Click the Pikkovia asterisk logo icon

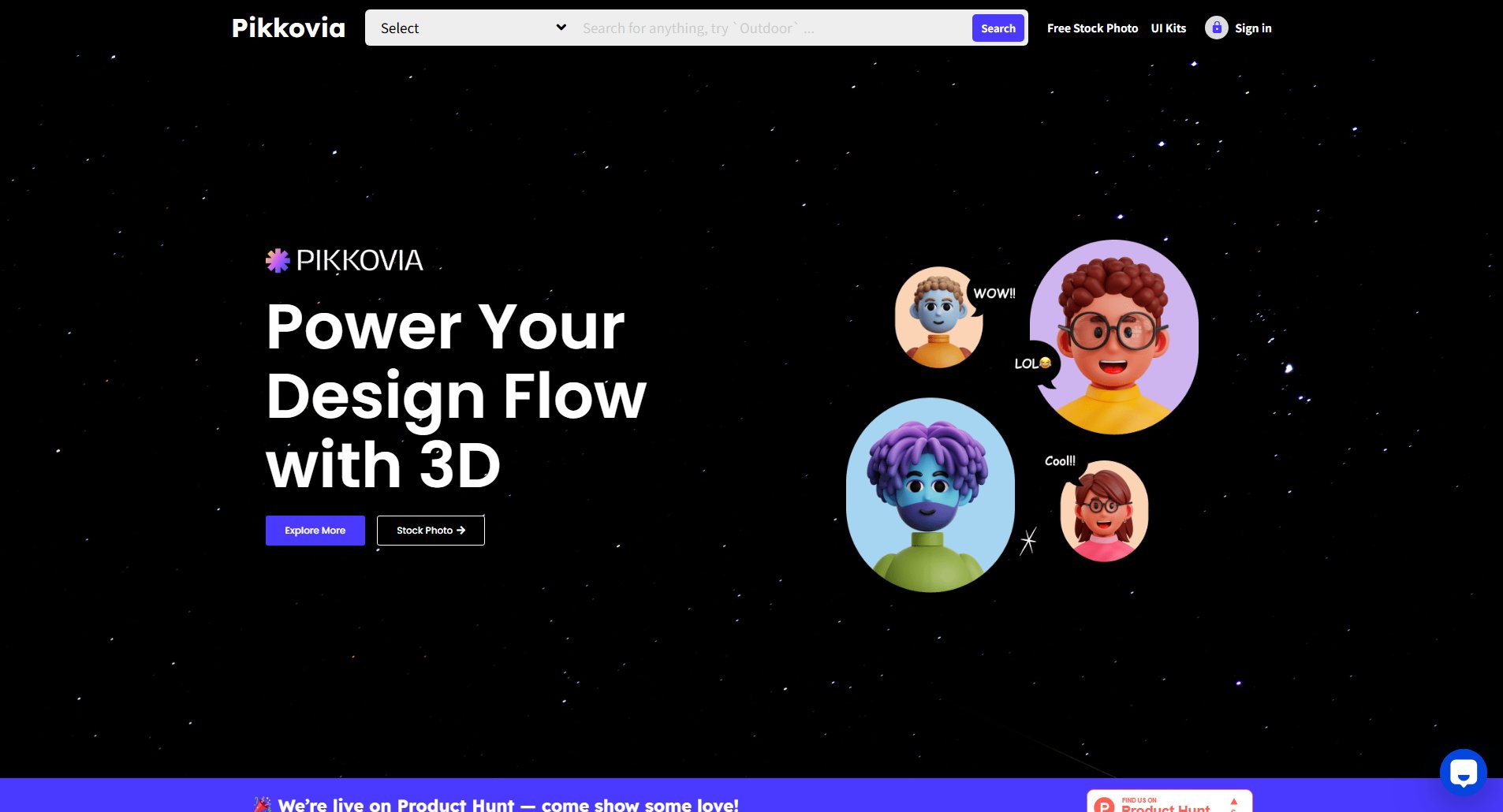point(278,259)
